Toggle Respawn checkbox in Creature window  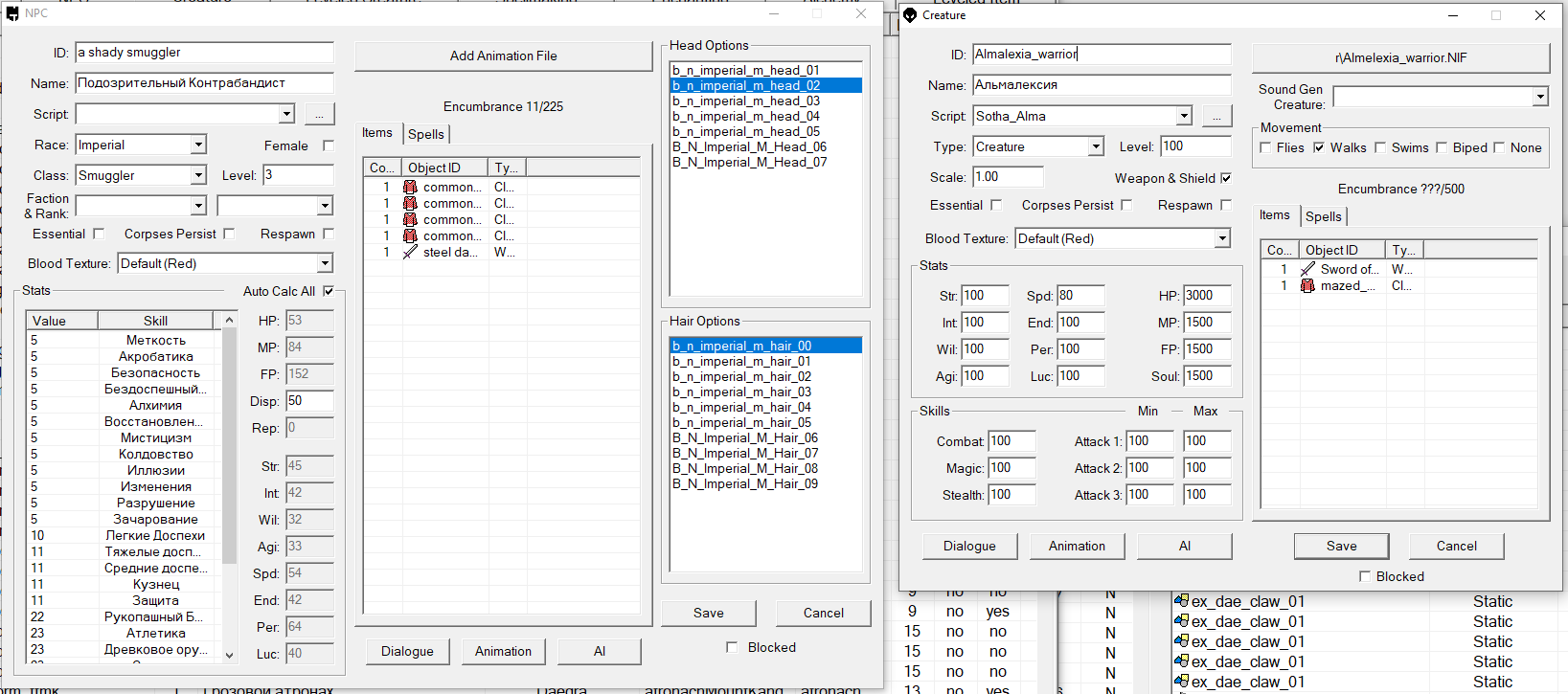[x=1226, y=205]
